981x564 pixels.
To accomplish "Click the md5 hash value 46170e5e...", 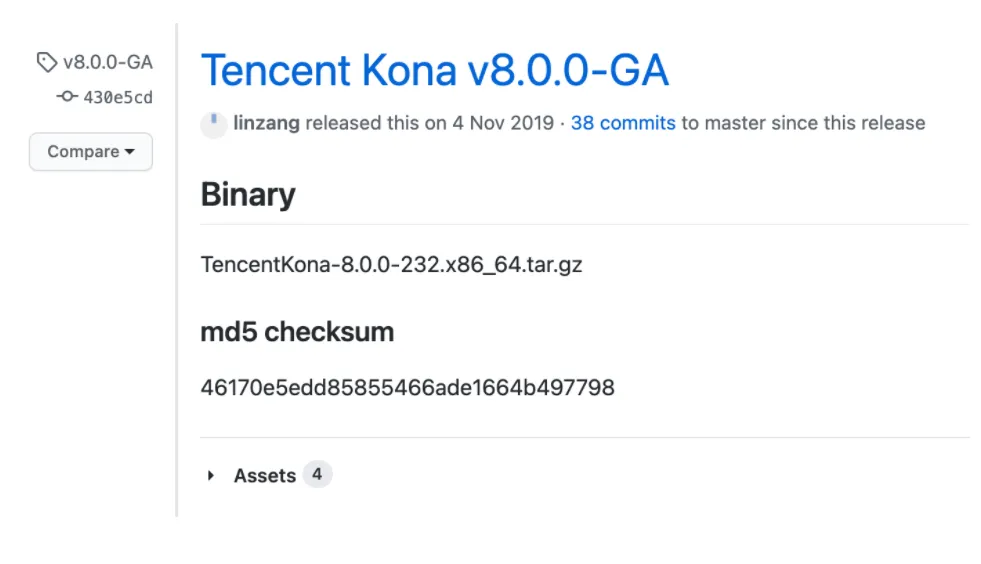I will coord(407,386).
